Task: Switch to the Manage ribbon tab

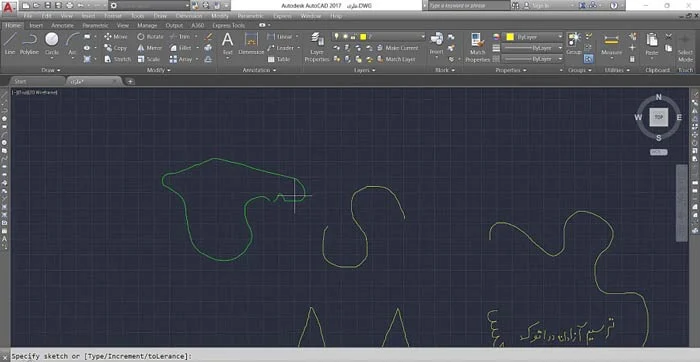Action: point(147,25)
